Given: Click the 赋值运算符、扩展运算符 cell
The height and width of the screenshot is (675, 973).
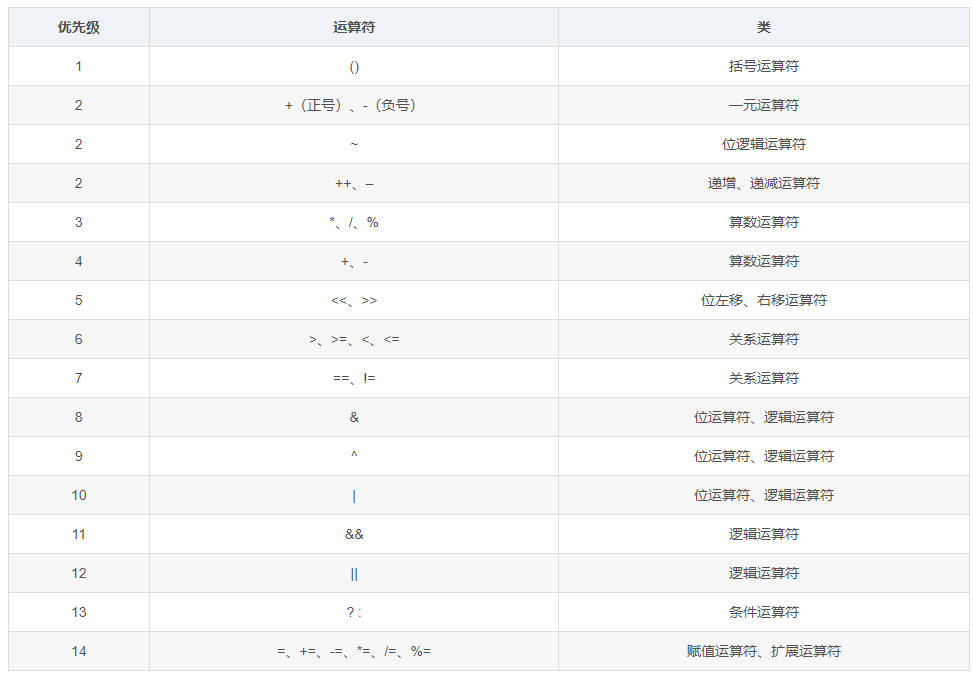Looking at the screenshot, I should (763, 651).
